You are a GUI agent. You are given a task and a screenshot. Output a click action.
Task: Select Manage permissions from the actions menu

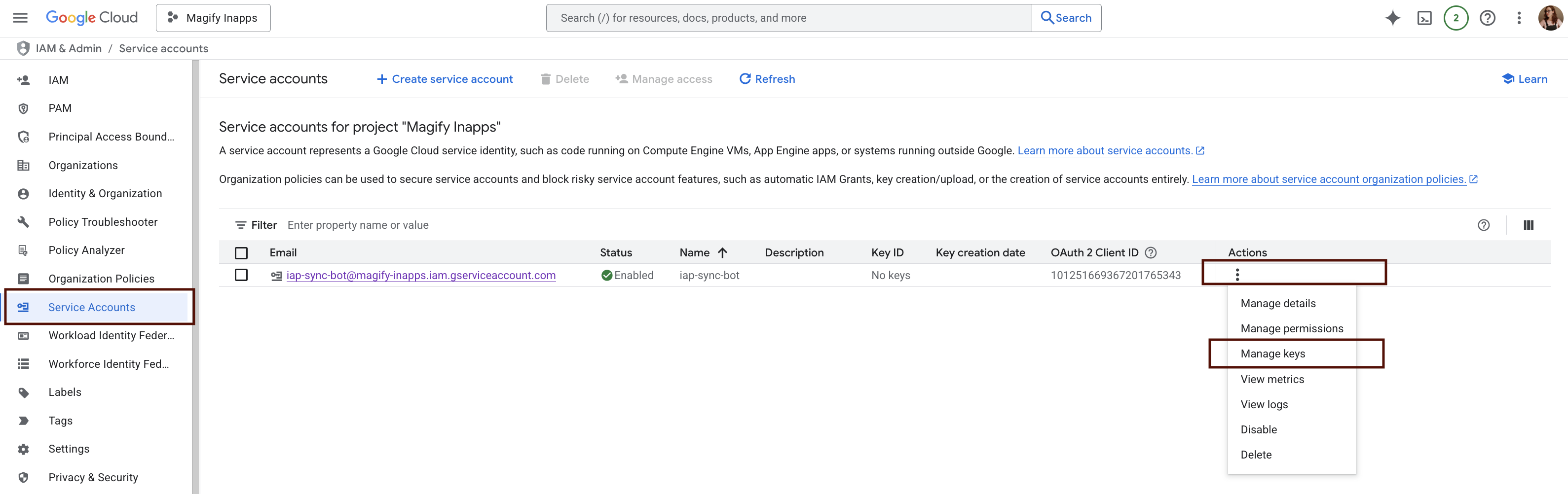tap(1292, 328)
